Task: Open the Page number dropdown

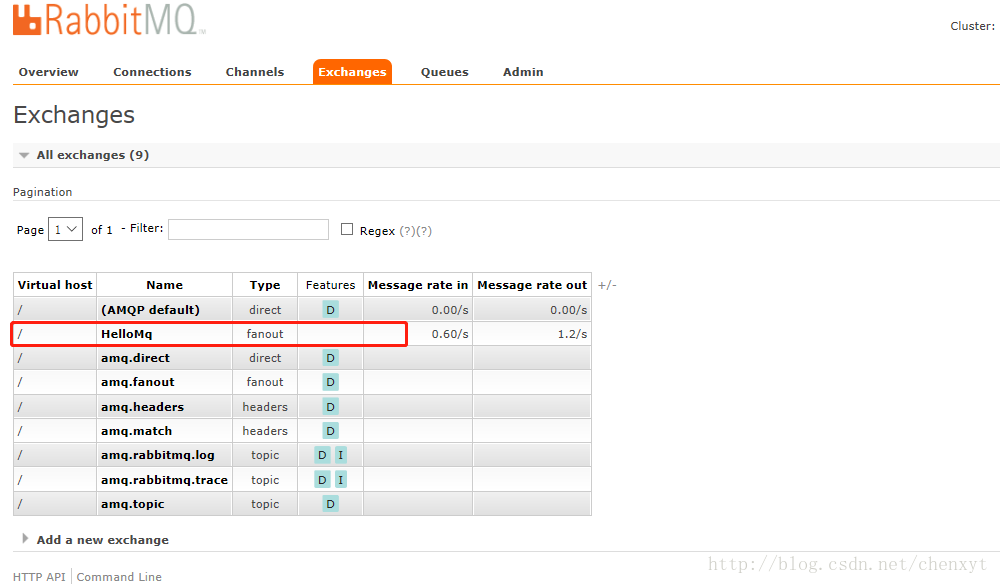Action: pyautogui.click(x=65, y=229)
